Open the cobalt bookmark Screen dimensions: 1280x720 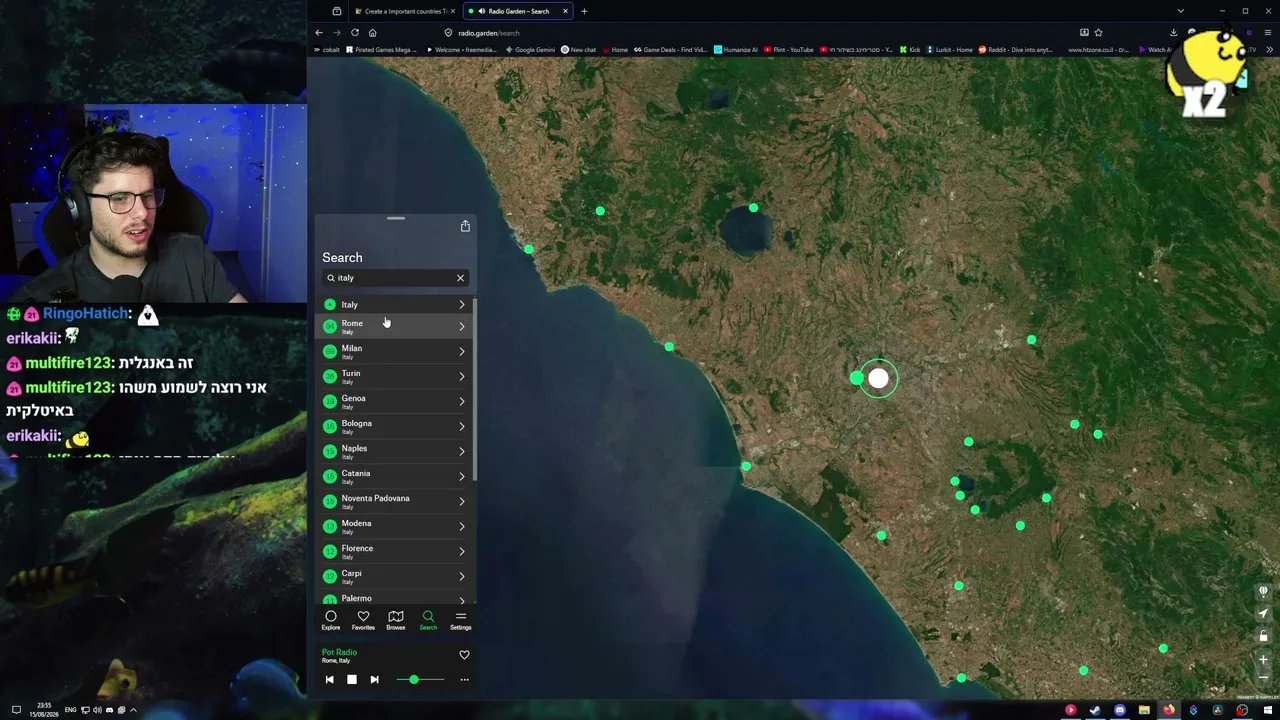(327, 50)
